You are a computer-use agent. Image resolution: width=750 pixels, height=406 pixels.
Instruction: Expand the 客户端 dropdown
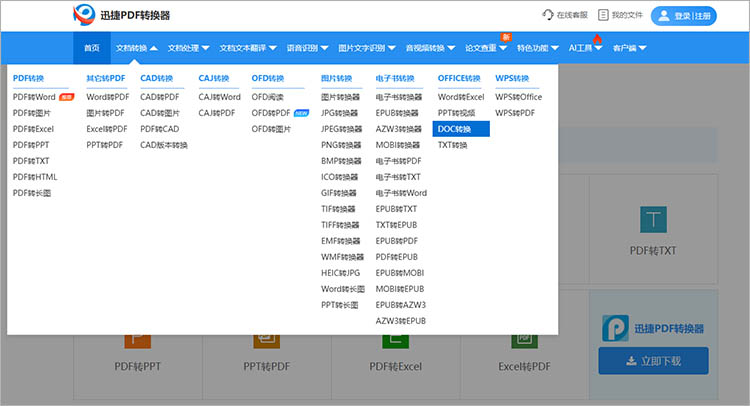pyautogui.click(x=629, y=48)
